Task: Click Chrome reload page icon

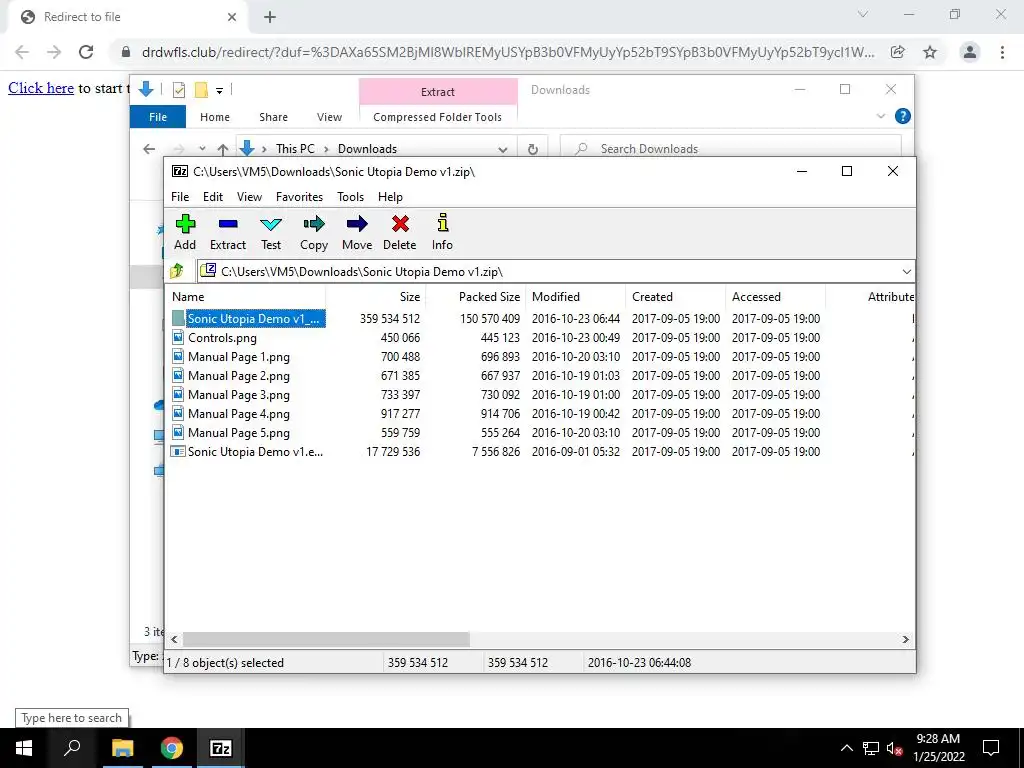Action: 86,52
